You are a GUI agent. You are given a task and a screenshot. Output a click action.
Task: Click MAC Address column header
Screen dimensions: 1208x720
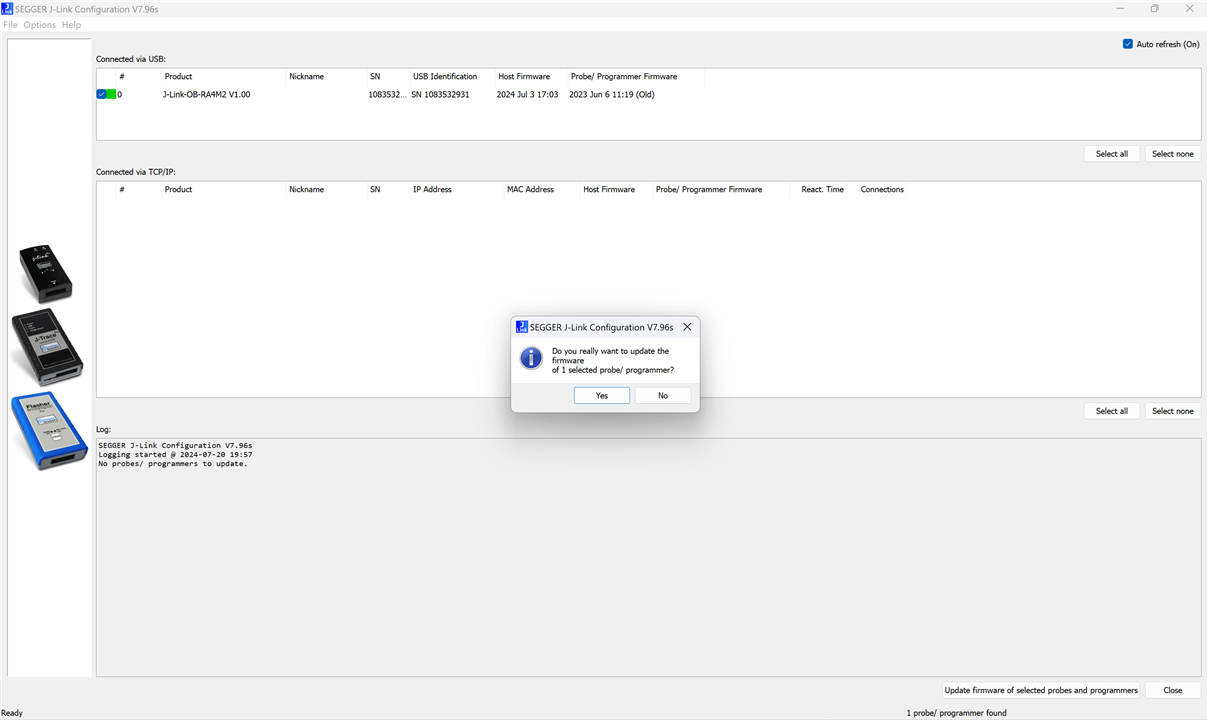point(530,190)
